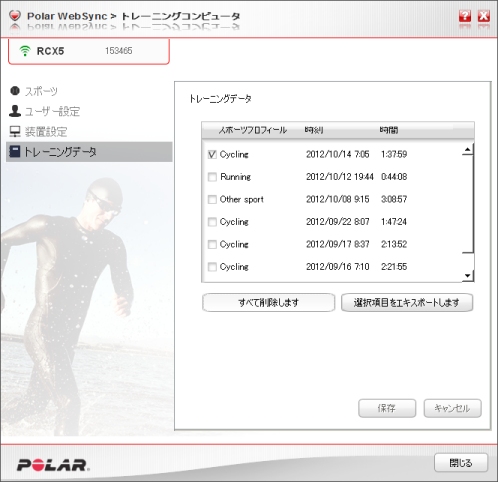Sort by 時間 duration column header
The height and width of the screenshot is (482, 498).
[389, 130]
